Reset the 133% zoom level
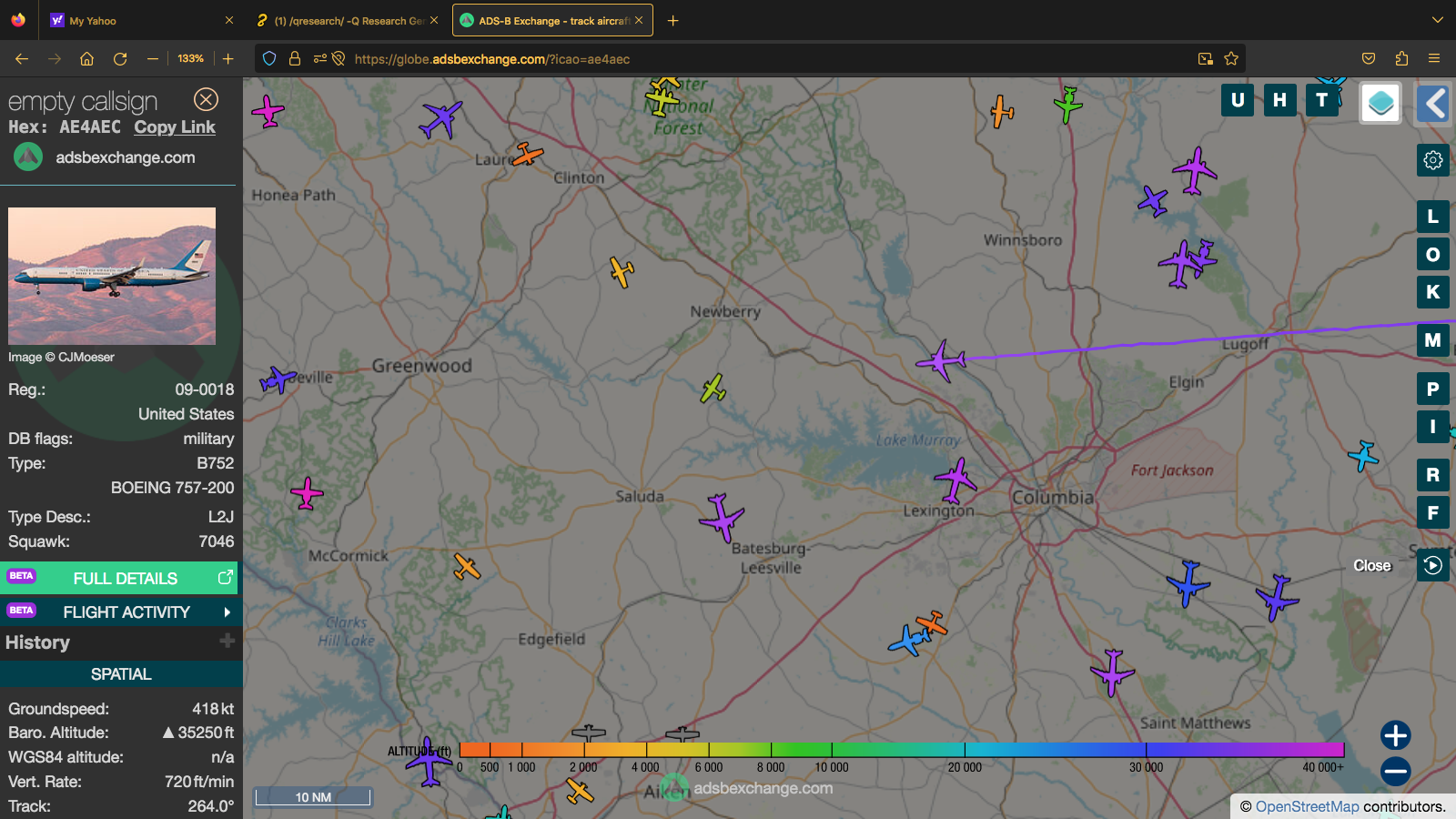 190,58
